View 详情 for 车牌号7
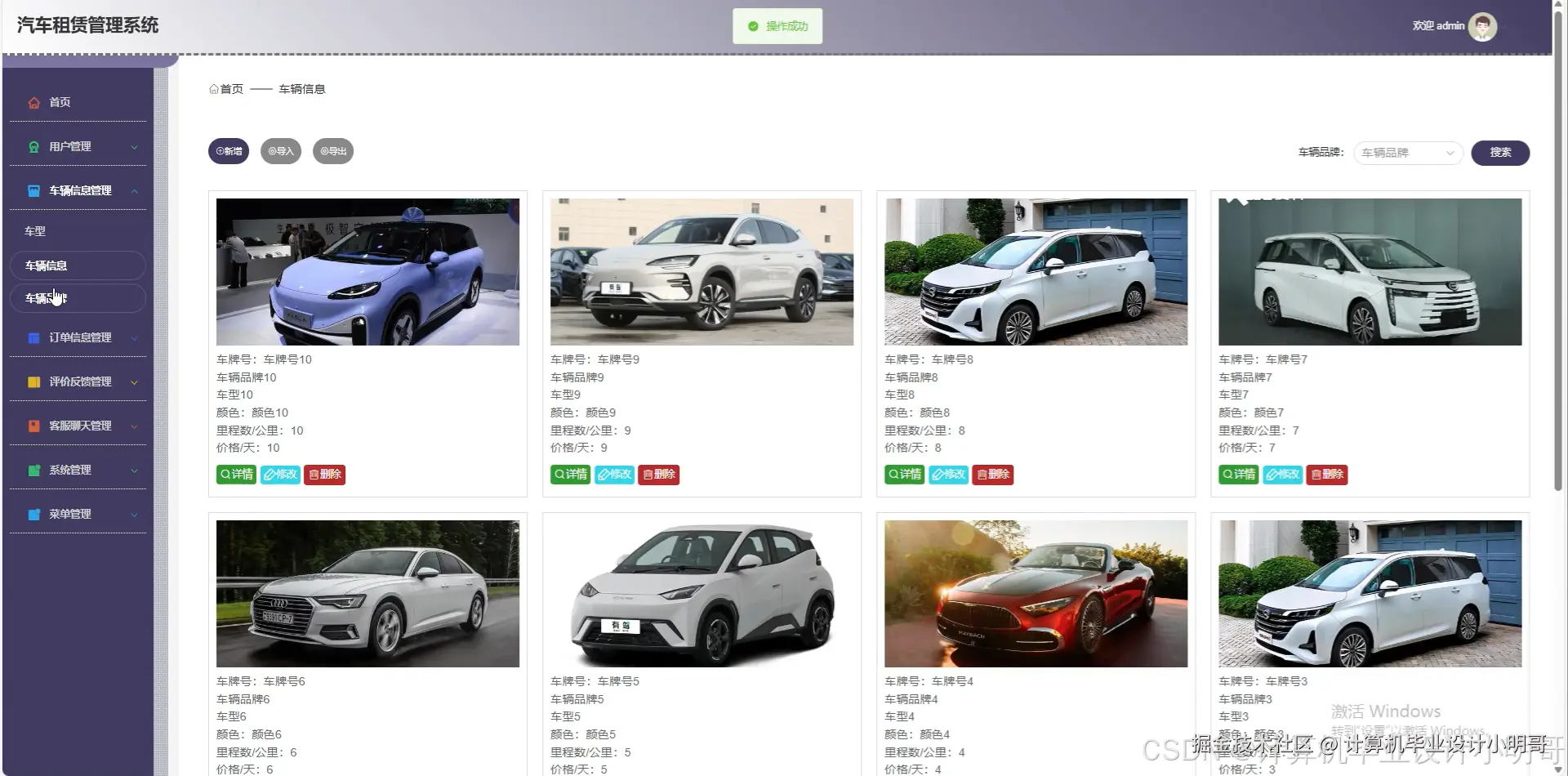 click(x=1239, y=475)
